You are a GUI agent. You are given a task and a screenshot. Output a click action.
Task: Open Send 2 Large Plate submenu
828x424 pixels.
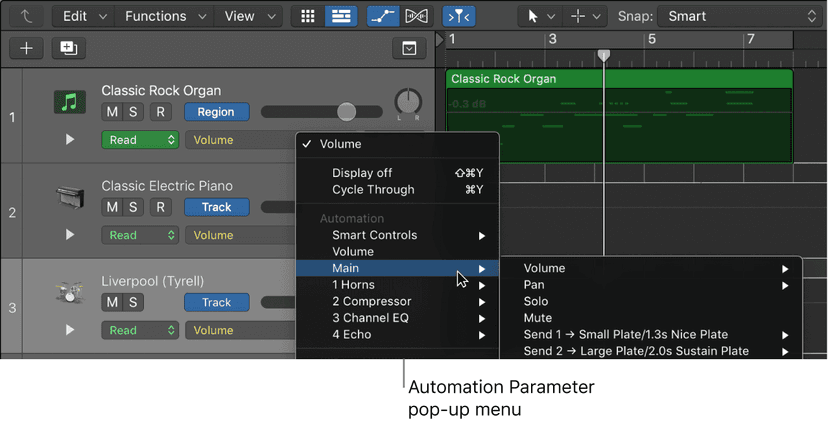pyautogui.click(x=651, y=351)
